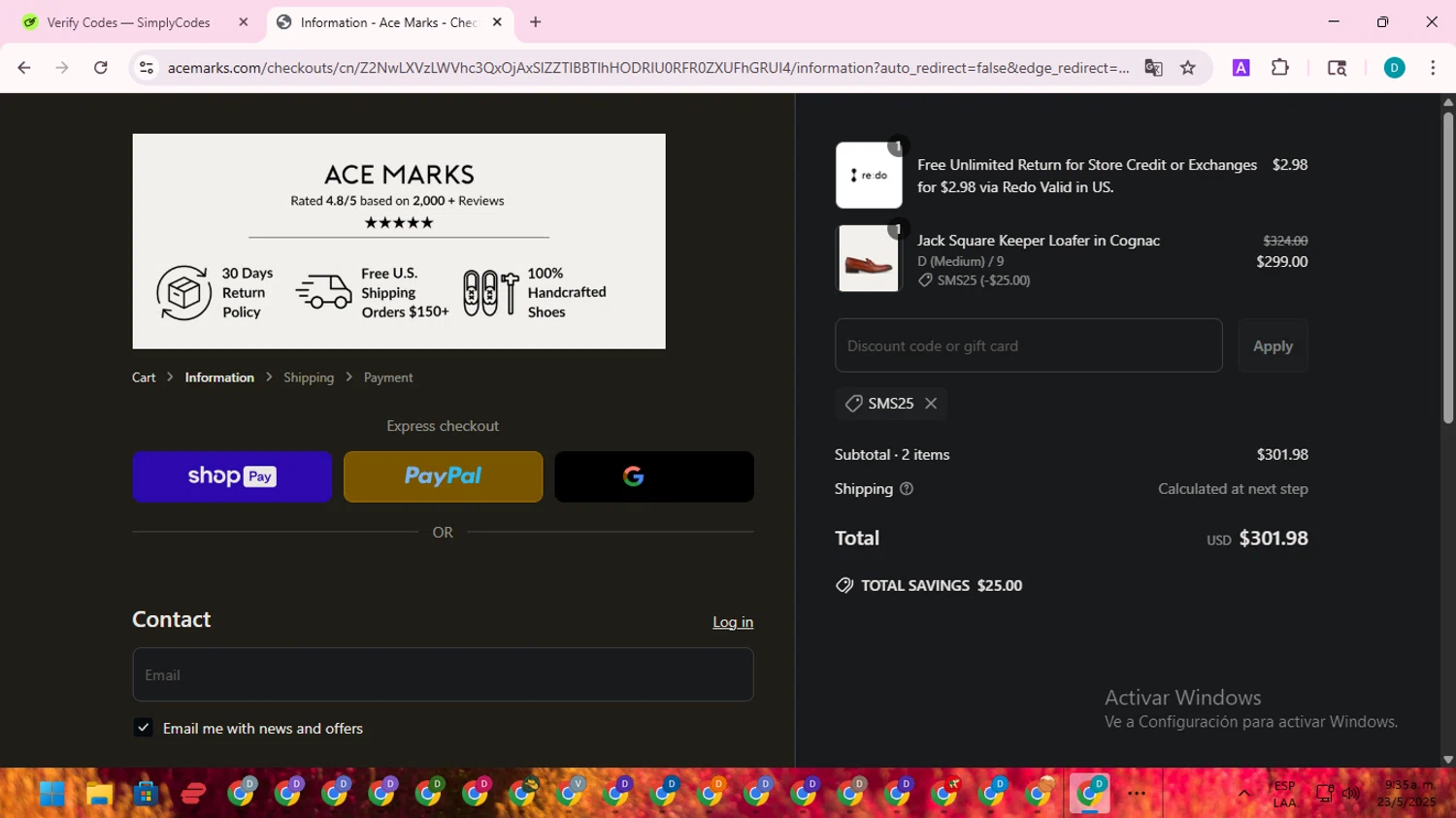This screenshot has width=1456, height=818.
Task: Open File Explorer from the taskbar
Action: pos(99,794)
